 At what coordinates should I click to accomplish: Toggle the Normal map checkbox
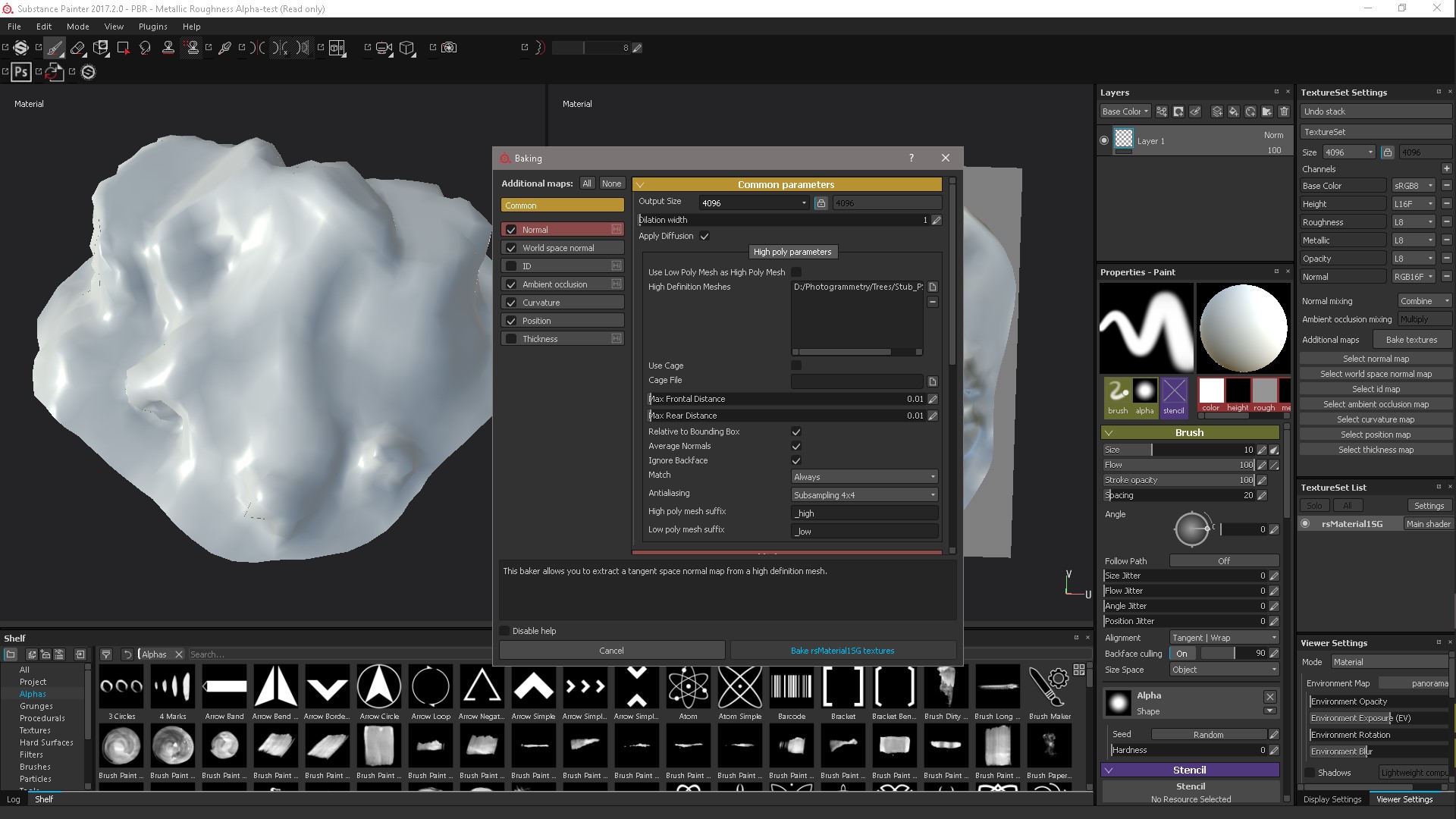(x=510, y=229)
